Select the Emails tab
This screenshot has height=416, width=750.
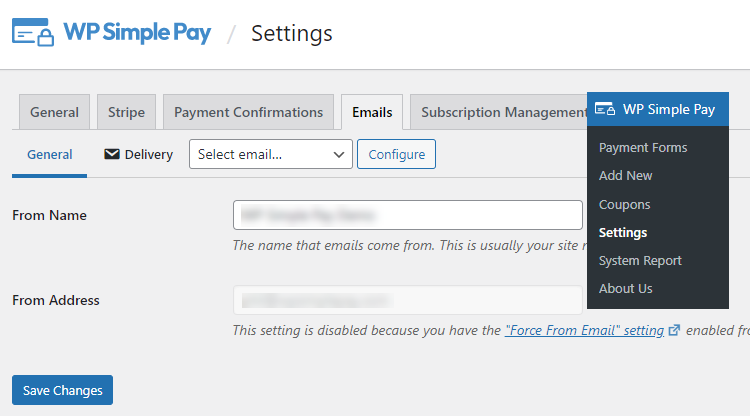tap(372, 112)
